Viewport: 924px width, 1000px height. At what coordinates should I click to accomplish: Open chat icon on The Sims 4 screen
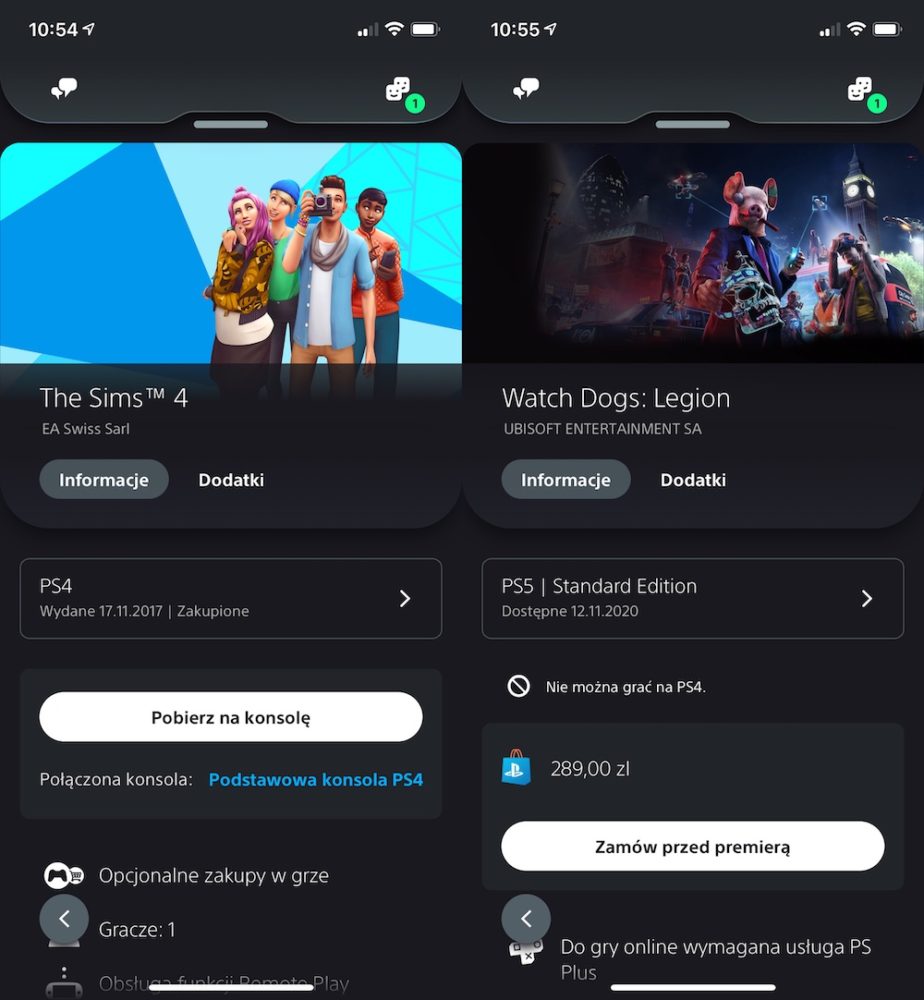point(64,89)
